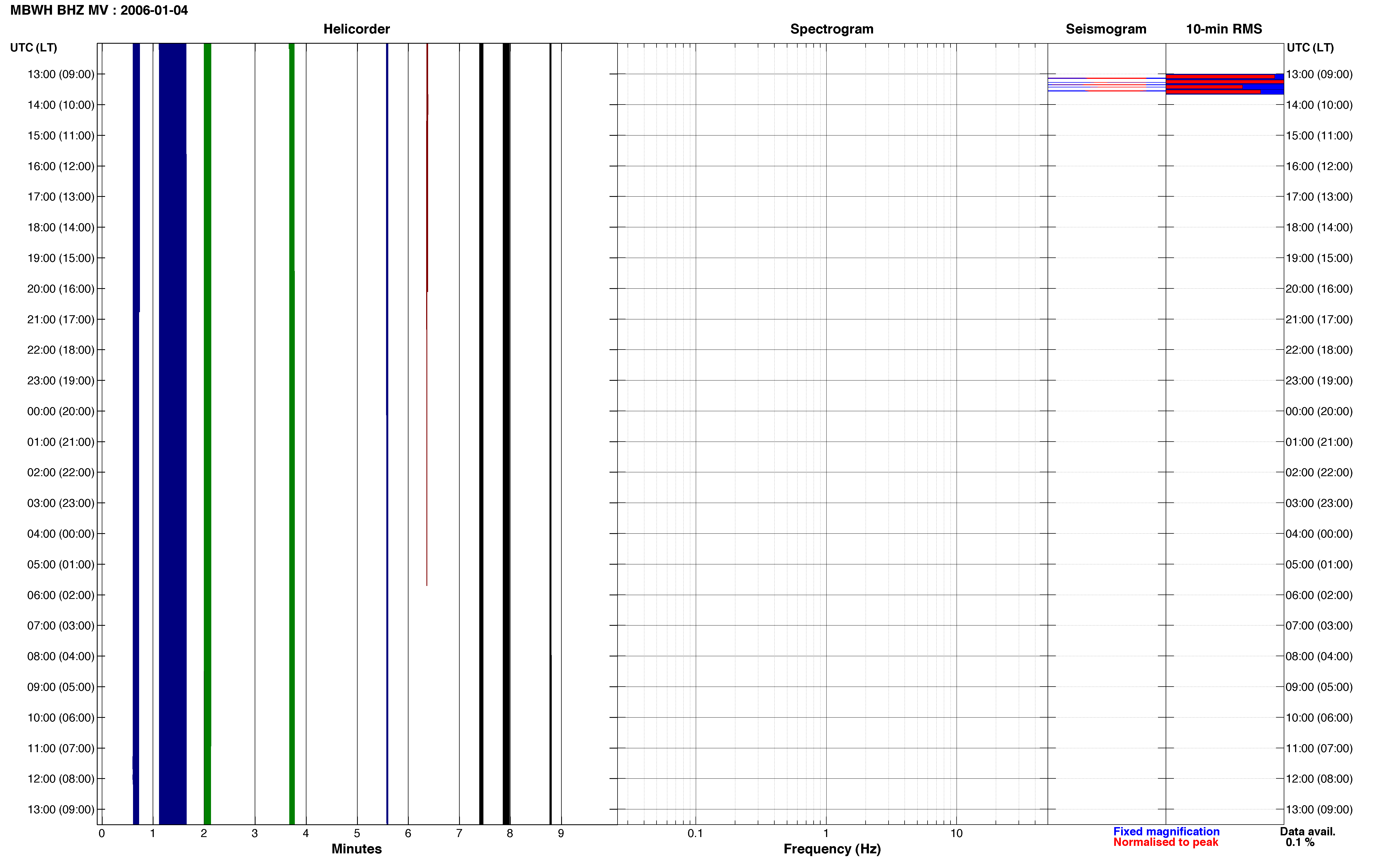Click 04:00 (00:00) on the Helicorder time axis
This screenshot has height=868, width=1388.
(x=61, y=534)
